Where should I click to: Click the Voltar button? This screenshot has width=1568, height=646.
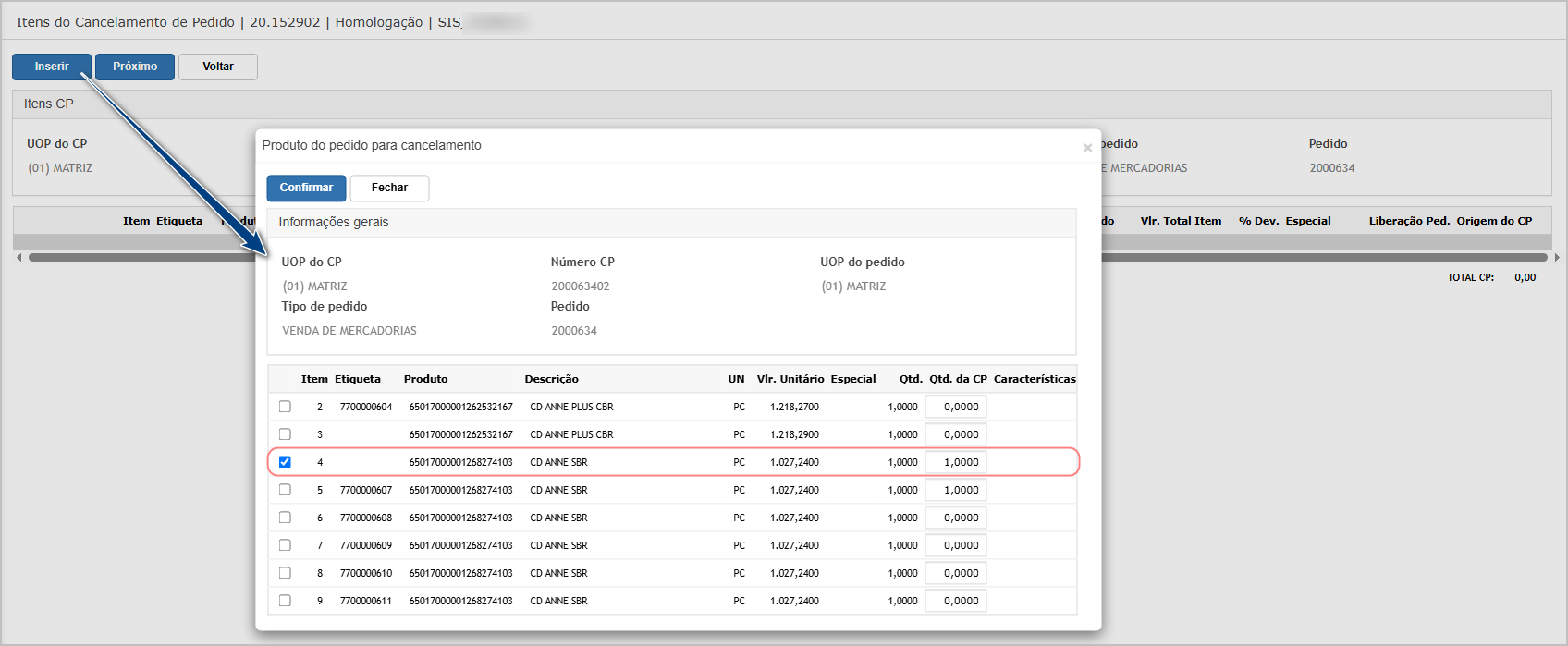(218, 67)
